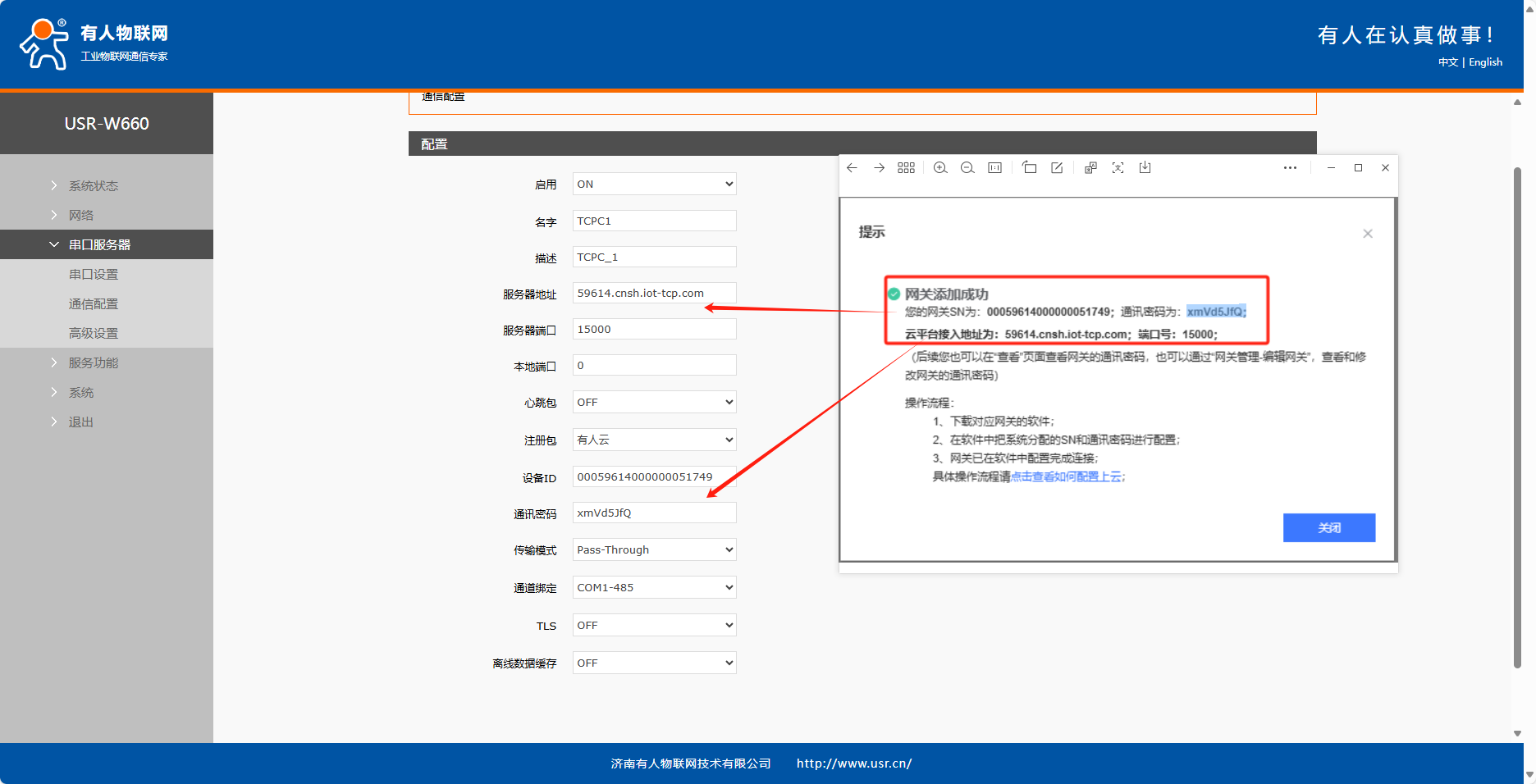Select 高级设置 in the sidebar
Image resolution: width=1536 pixels, height=784 pixels.
[x=94, y=334]
